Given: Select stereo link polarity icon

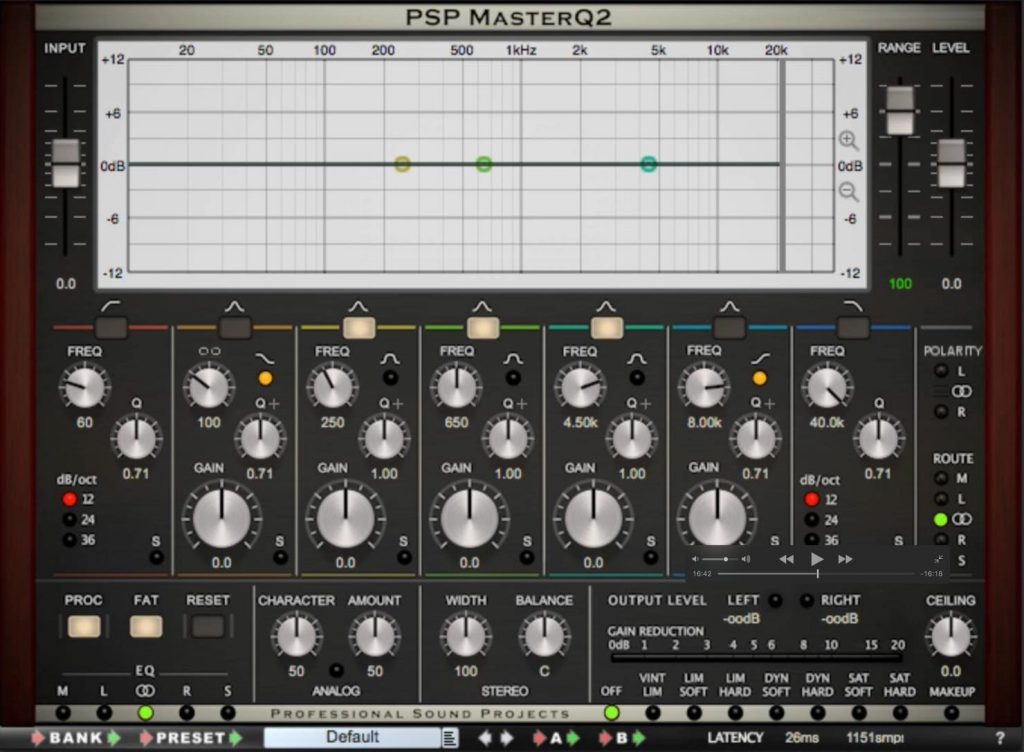Looking at the screenshot, I should [961, 391].
